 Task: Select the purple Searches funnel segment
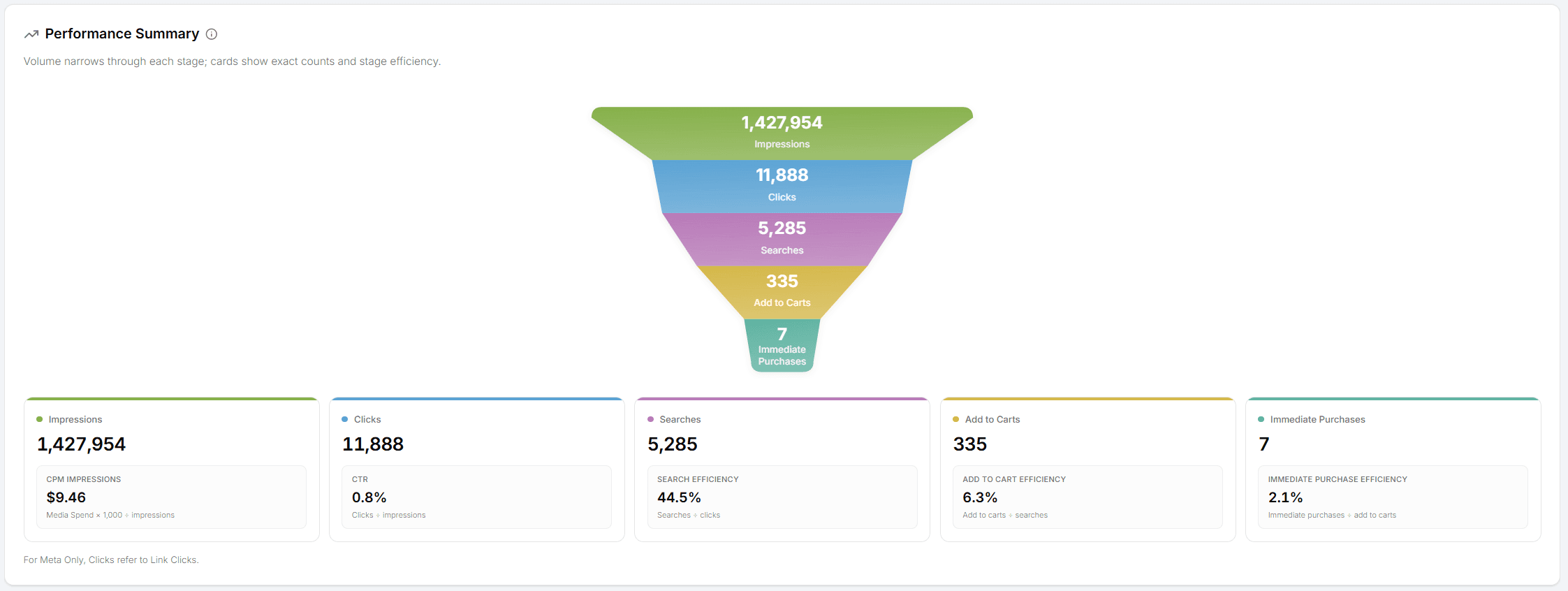pyautogui.click(x=782, y=240)
